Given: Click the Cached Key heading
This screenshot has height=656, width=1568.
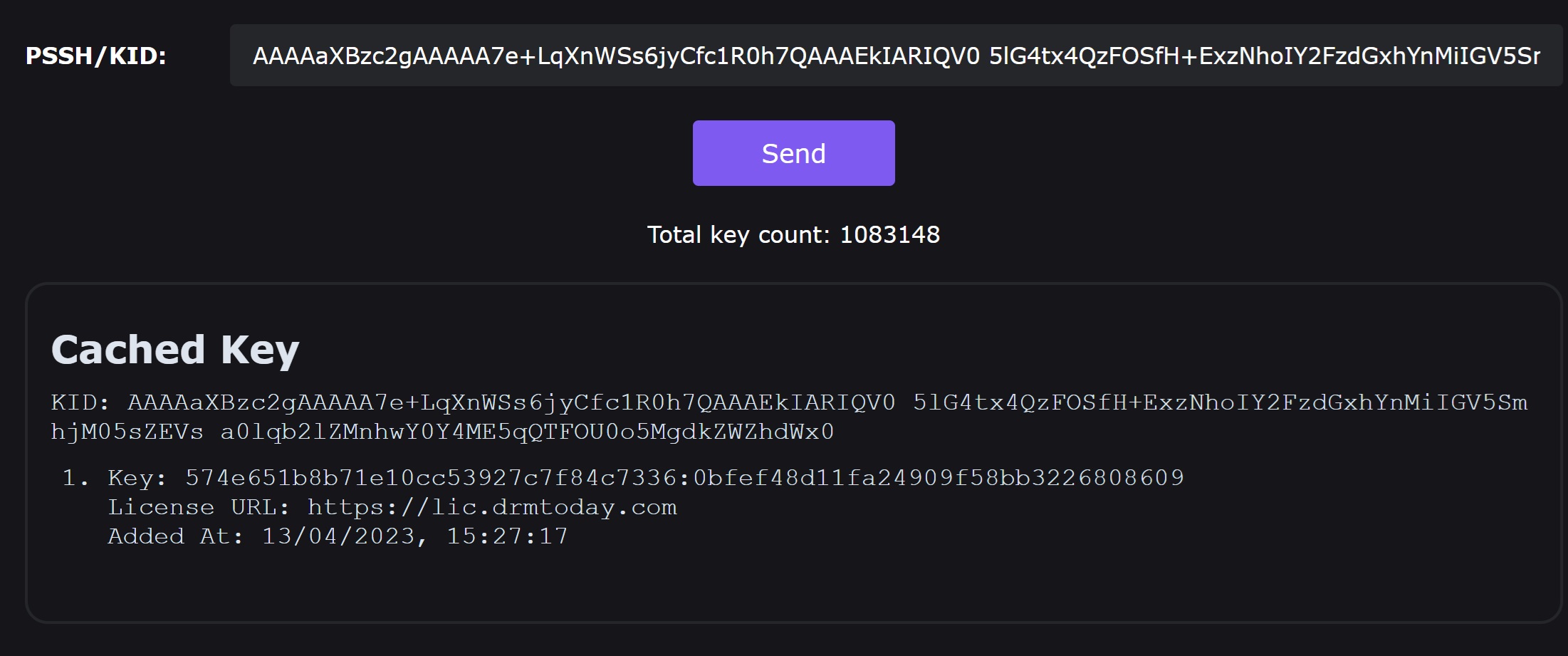Looking at the screenshot, I should click(175, 350).
